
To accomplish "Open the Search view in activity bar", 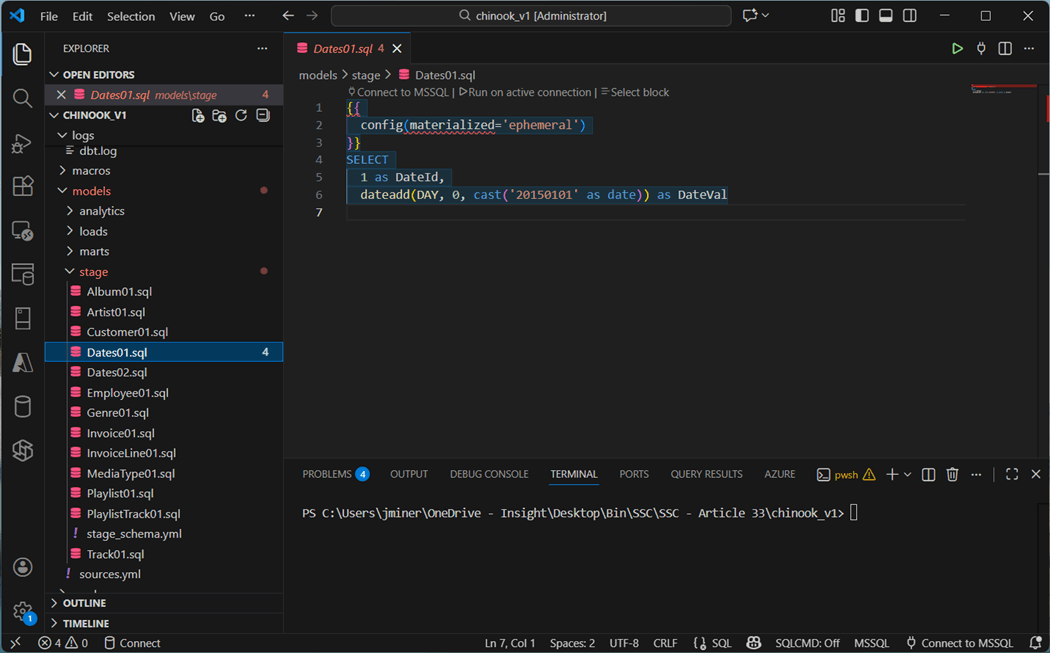I will click(x=22, y=98).
